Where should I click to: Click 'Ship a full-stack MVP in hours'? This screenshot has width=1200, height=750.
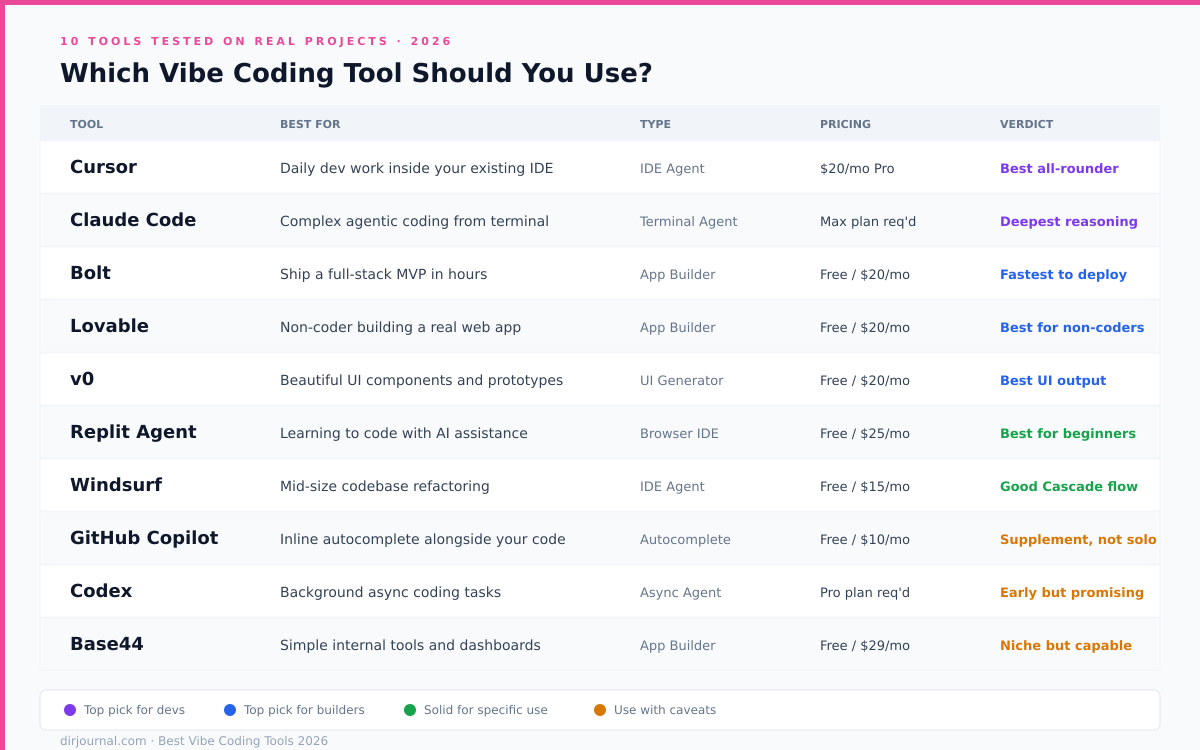point(384,274)
